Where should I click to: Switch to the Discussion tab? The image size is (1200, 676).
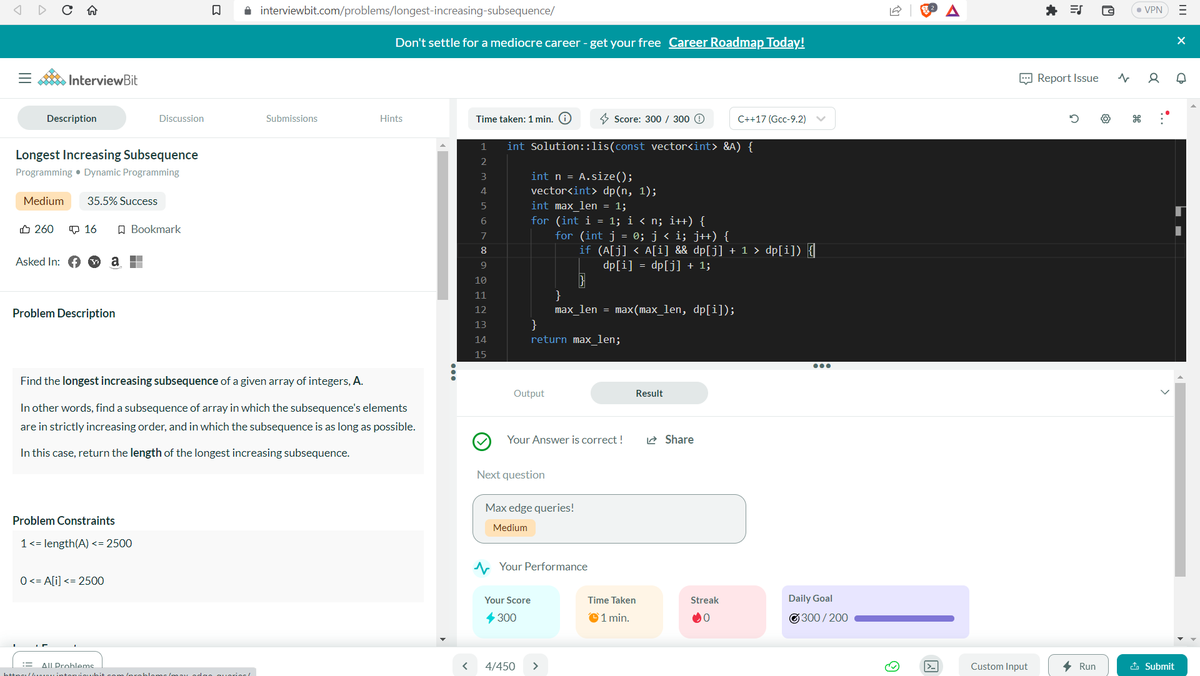(181, 118)
